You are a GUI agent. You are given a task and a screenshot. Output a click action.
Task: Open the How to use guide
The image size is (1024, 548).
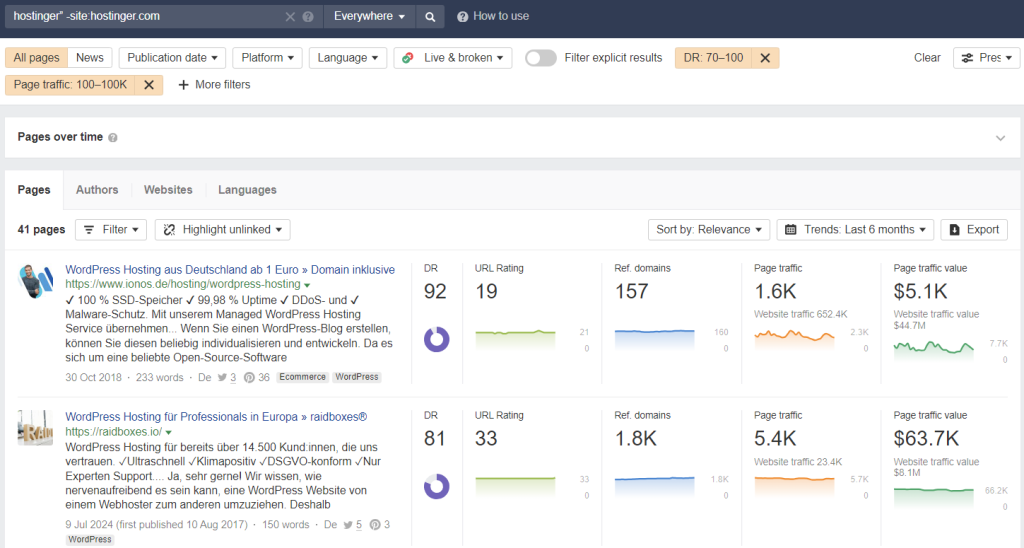493,16
